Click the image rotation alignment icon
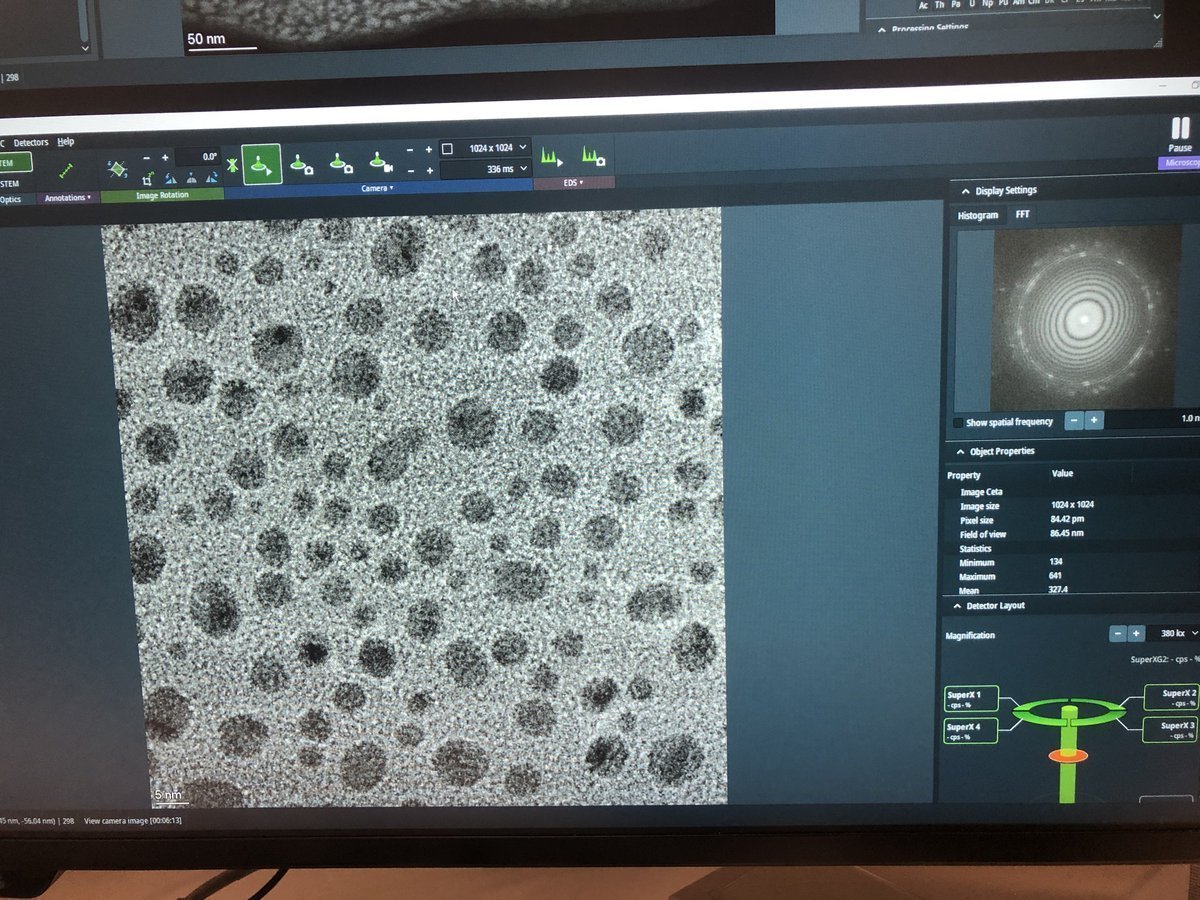The width and height of the screenshot is (1200, 900). coord(118,168)
